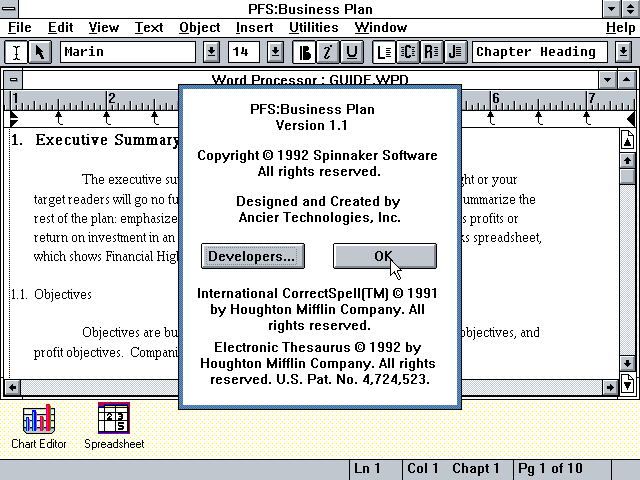Click the horizontal scrollbar left arrow
640x480 pixels.
13,387
